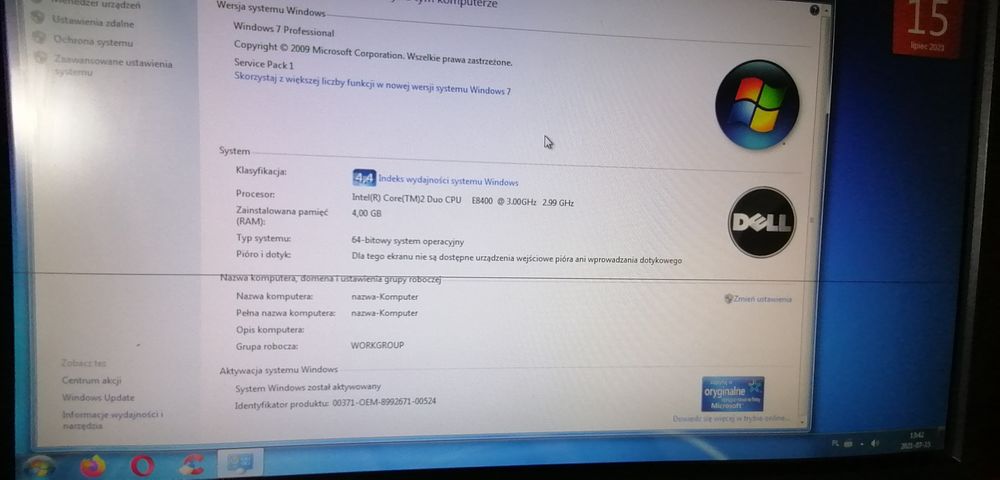Click the 'Windows 7 Professional' text
This screenshot has height=480, width=1000.
coord(283,29)
